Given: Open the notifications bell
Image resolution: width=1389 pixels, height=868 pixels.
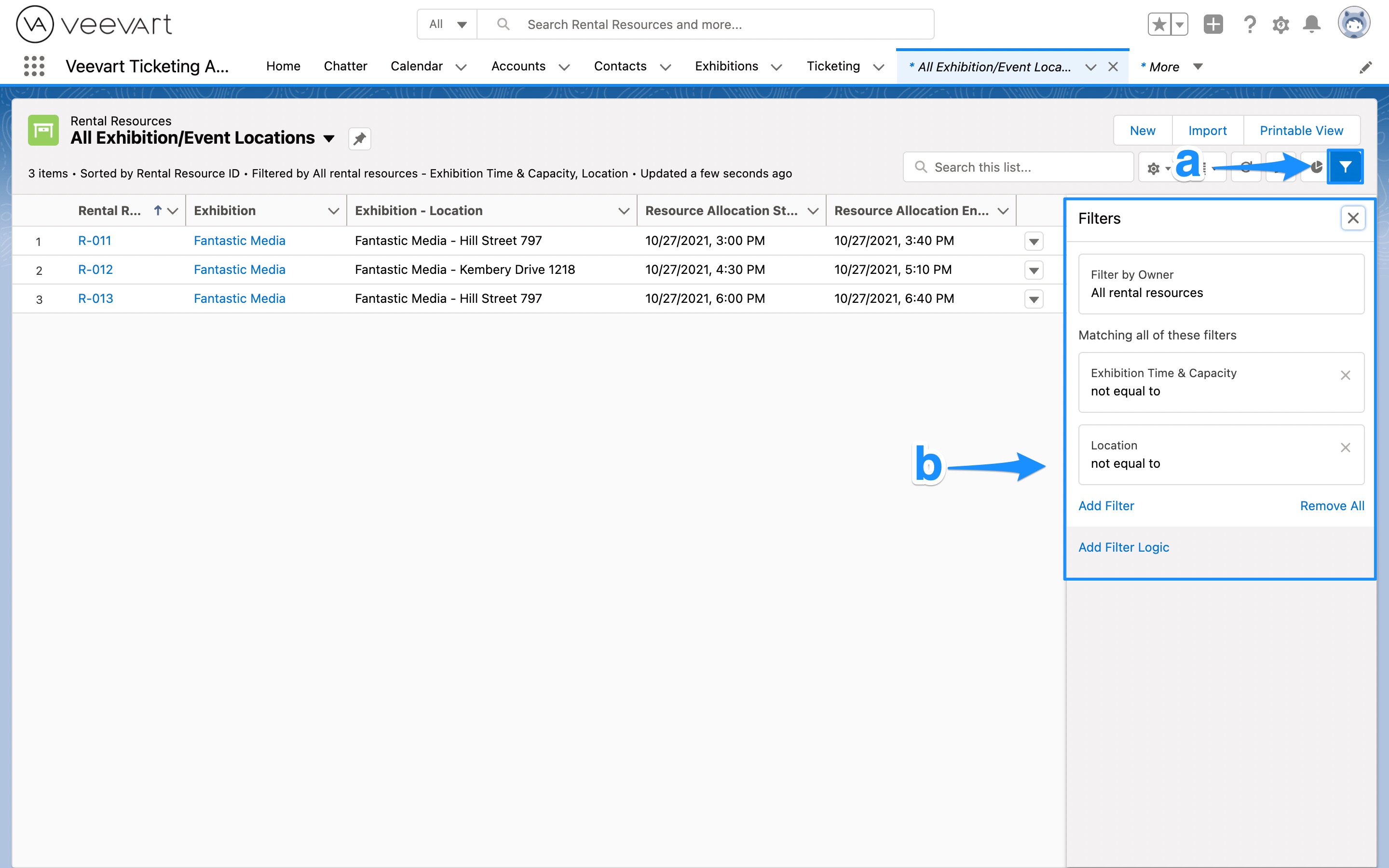Looking at the screenshot, I should [1311, 25].
